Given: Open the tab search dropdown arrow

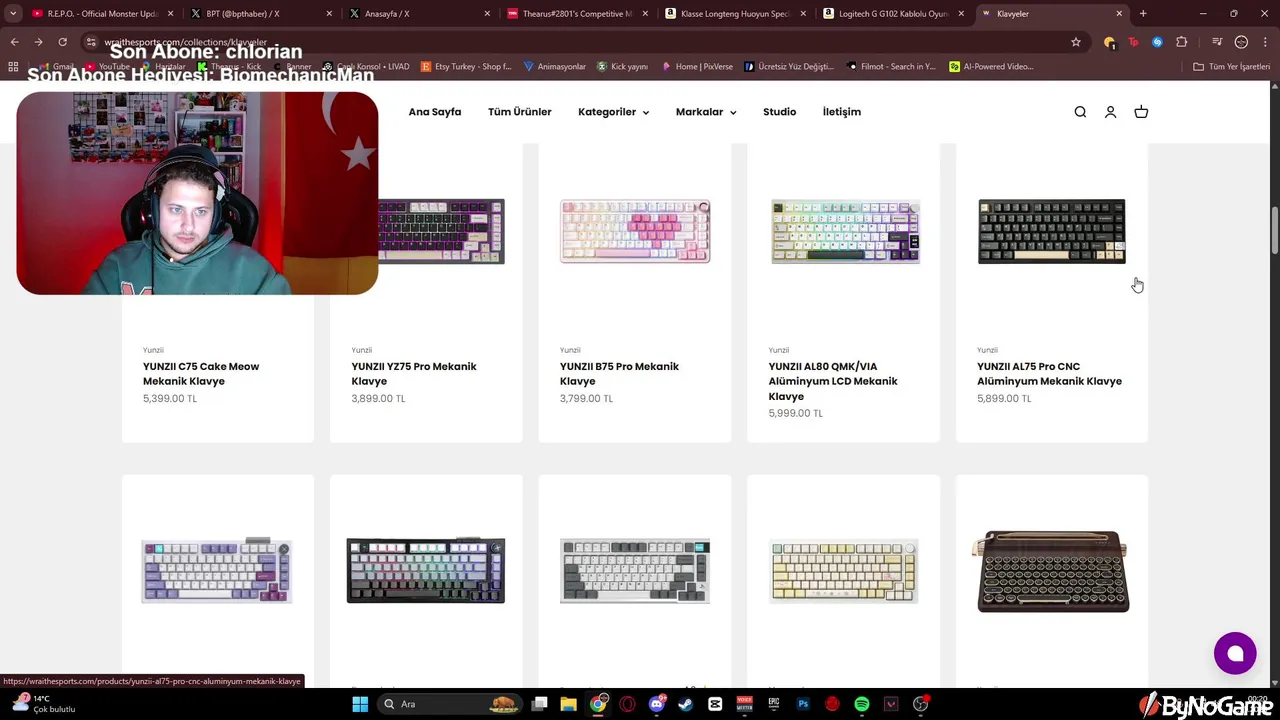Looking at the screenshot, I should [x=13, y=14].
